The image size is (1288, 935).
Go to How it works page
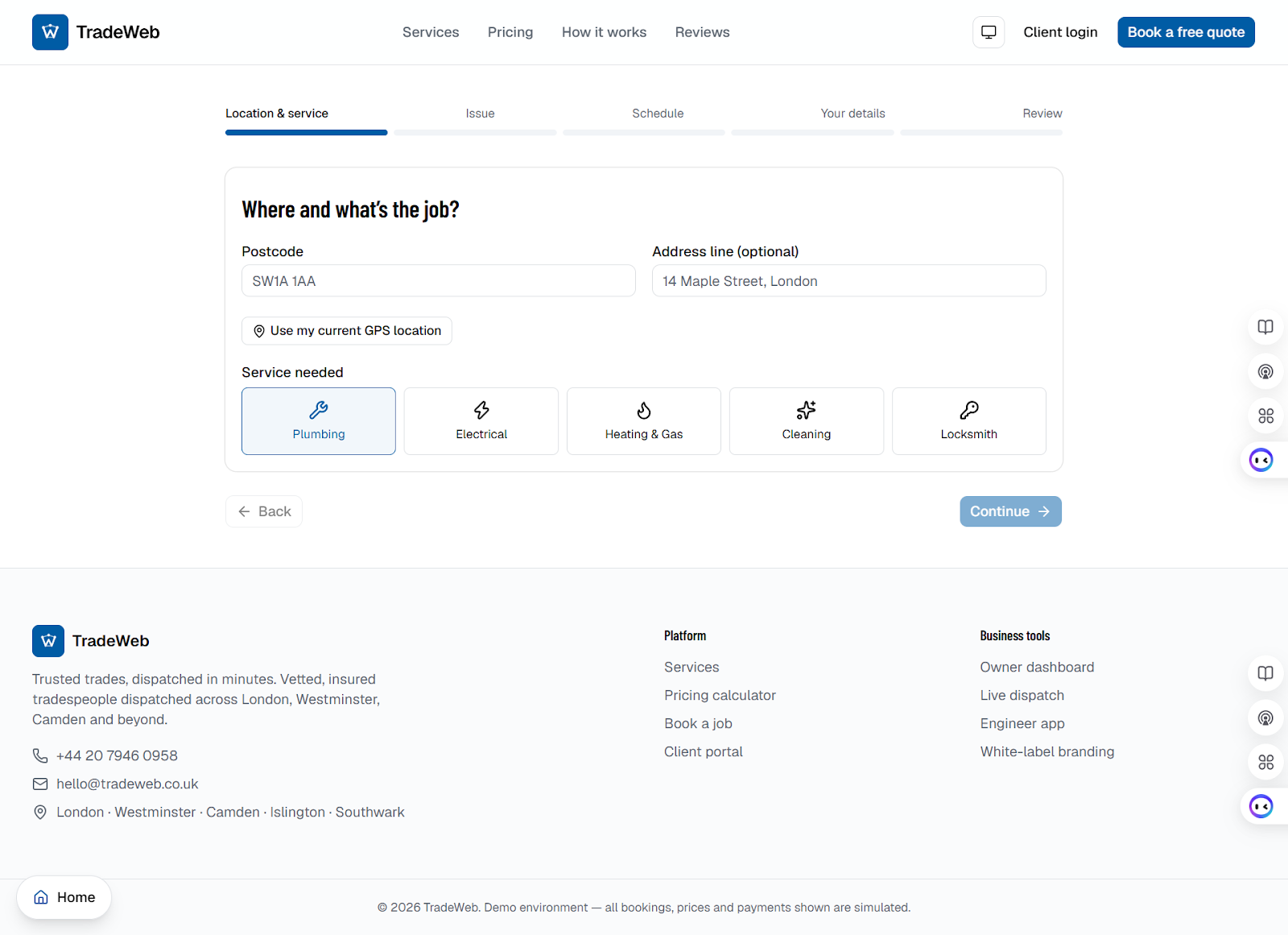click(605, 32)
